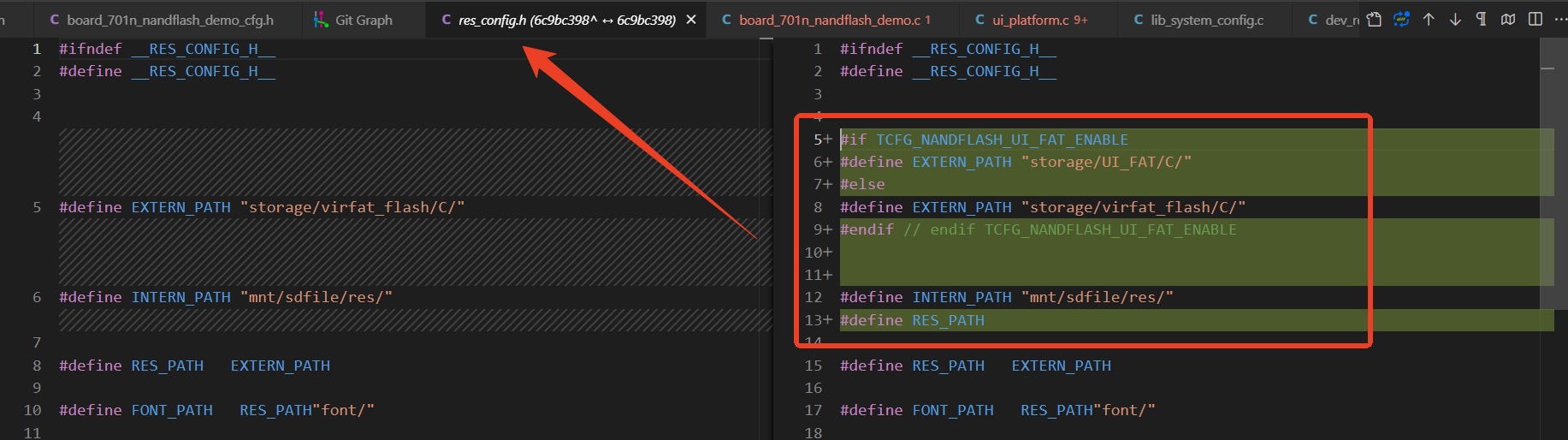Click '#ifndef __RES_CONFIG_H__' in left pane
The image size is (1568, 440).
point(167,49)
